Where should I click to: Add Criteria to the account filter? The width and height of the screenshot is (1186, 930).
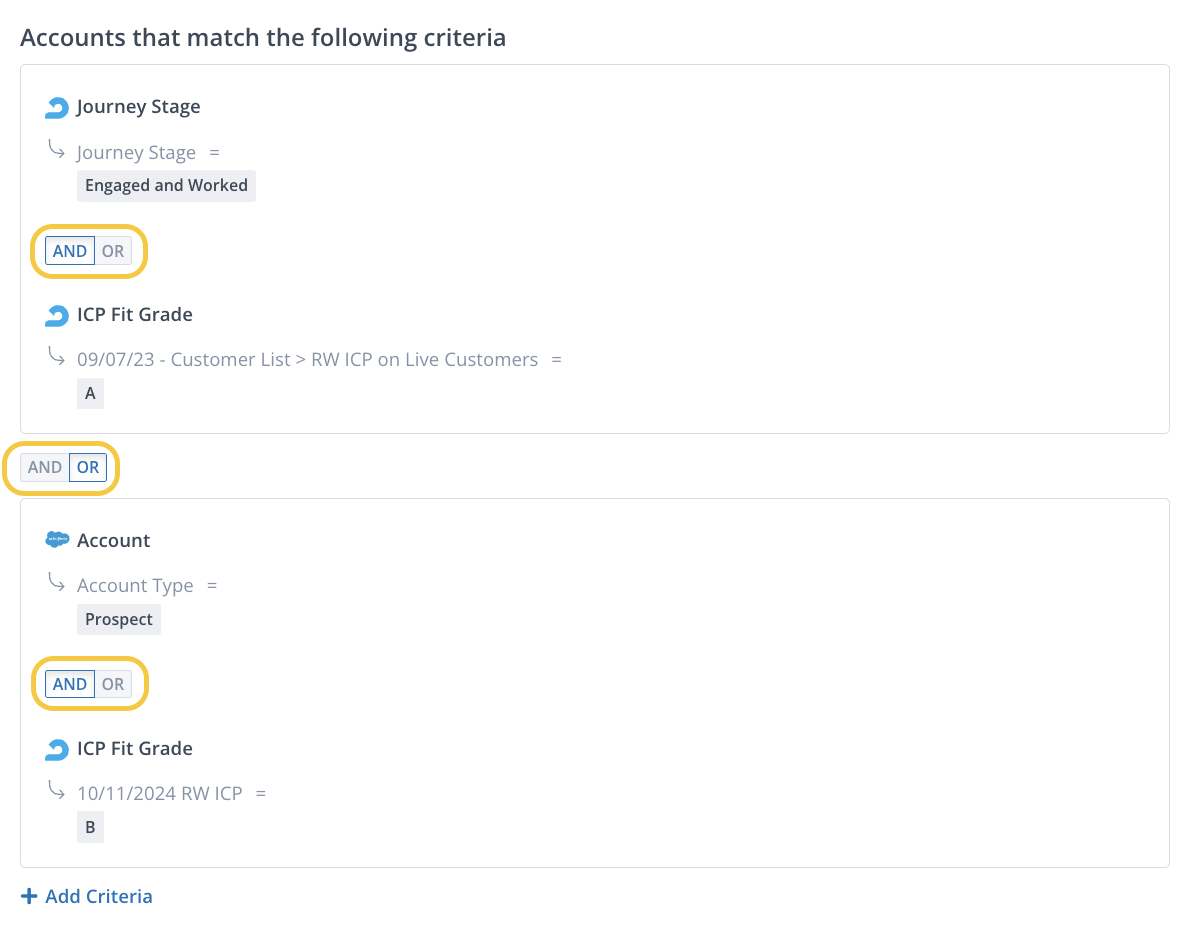click(x=98, y=896)
